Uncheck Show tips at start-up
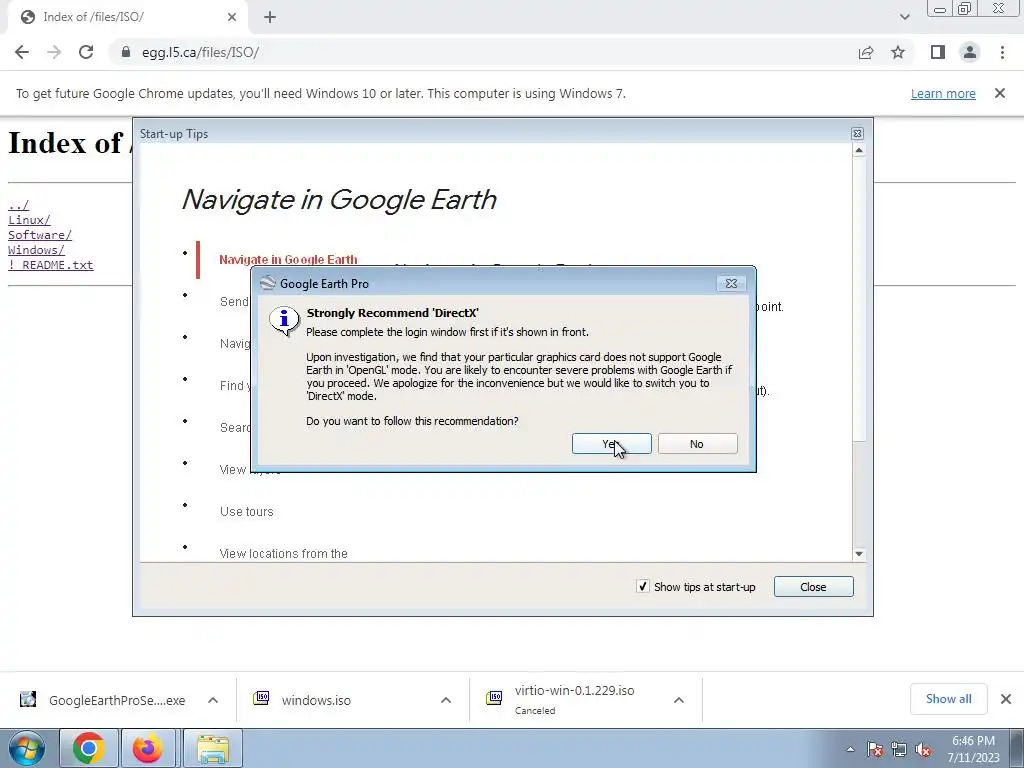 [643, 586]
